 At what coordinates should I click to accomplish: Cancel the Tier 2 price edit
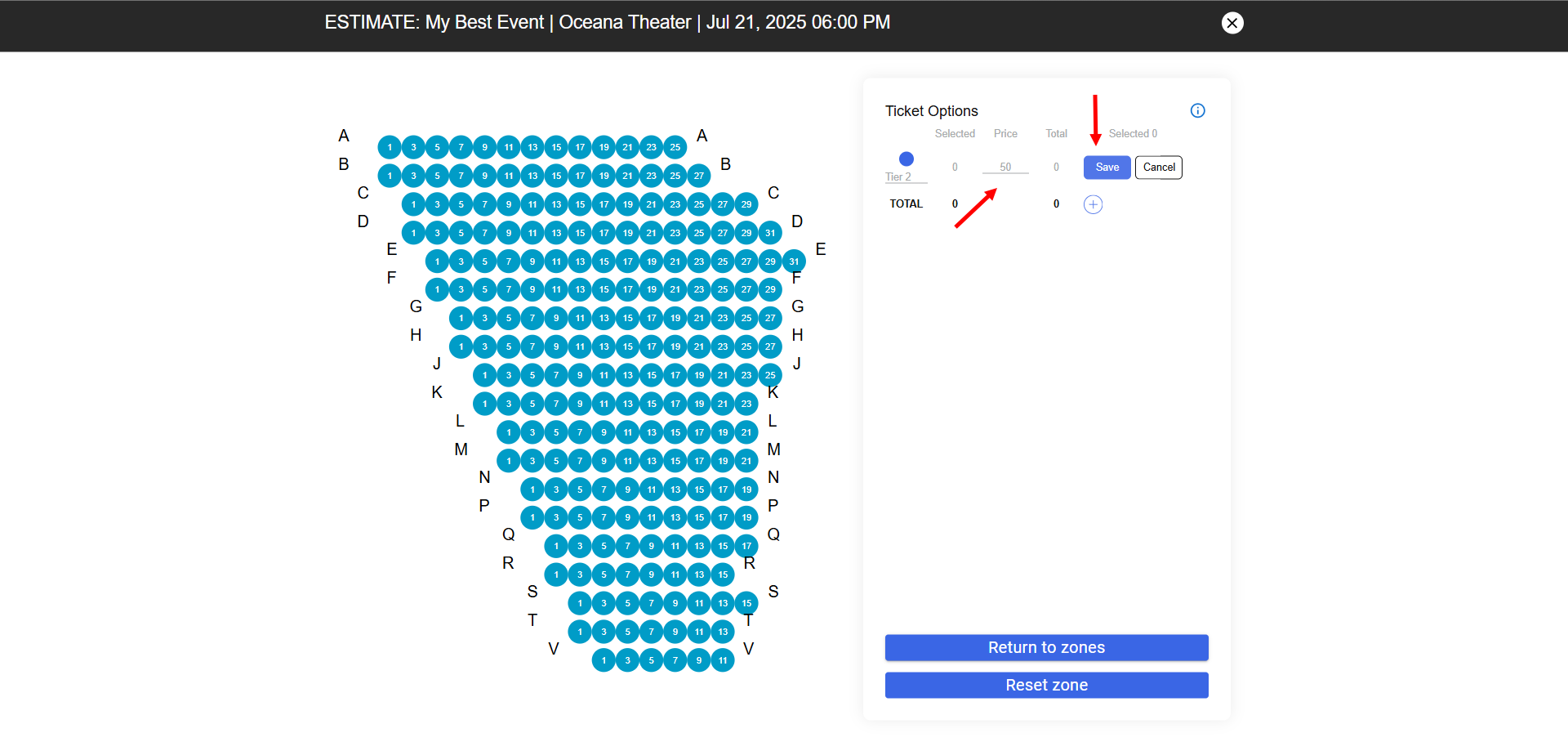(1159, 168)
